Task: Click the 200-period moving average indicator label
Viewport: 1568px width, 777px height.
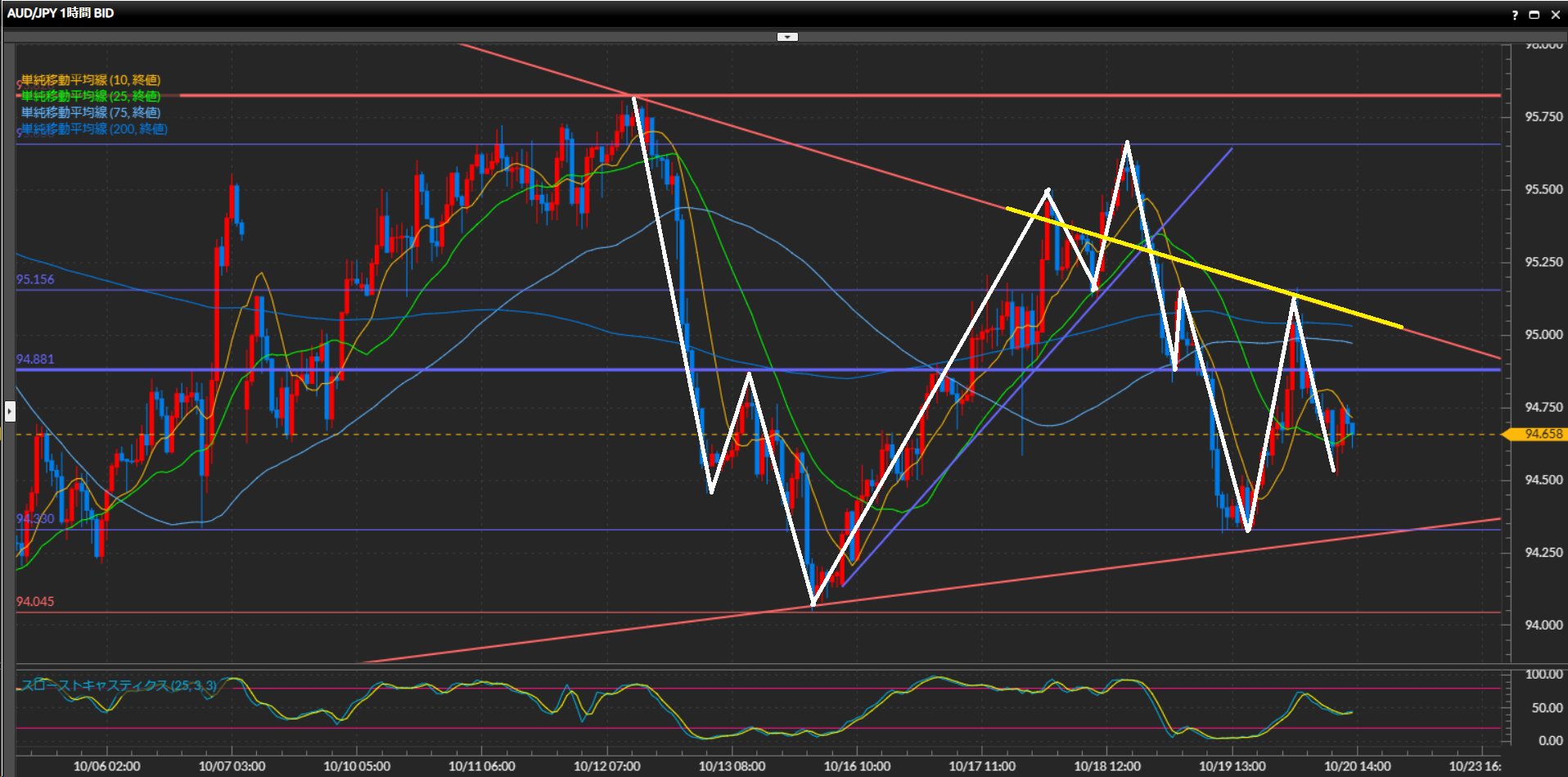Action: coord(94,129)
